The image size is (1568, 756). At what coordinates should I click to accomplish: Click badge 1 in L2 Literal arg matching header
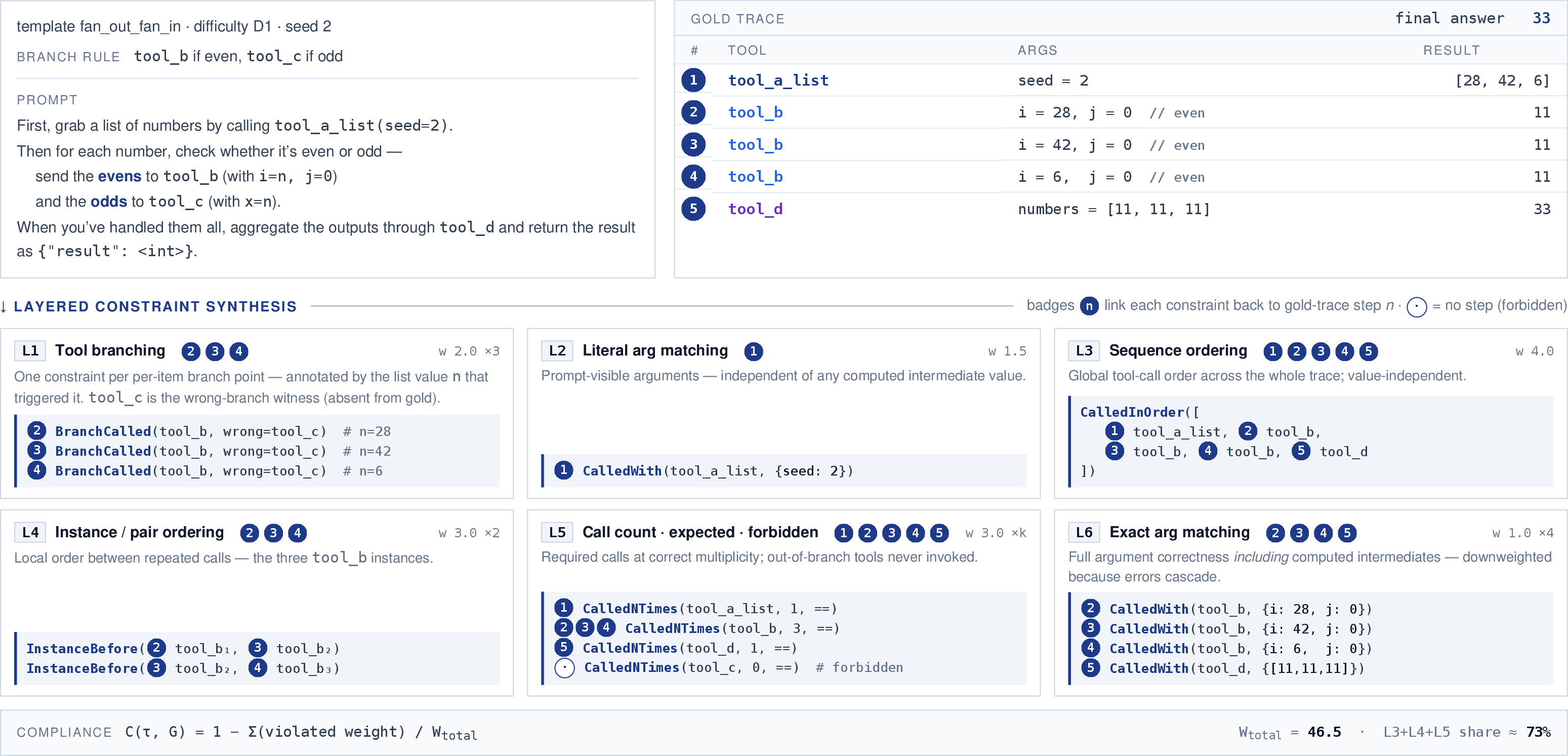point(754,351)
